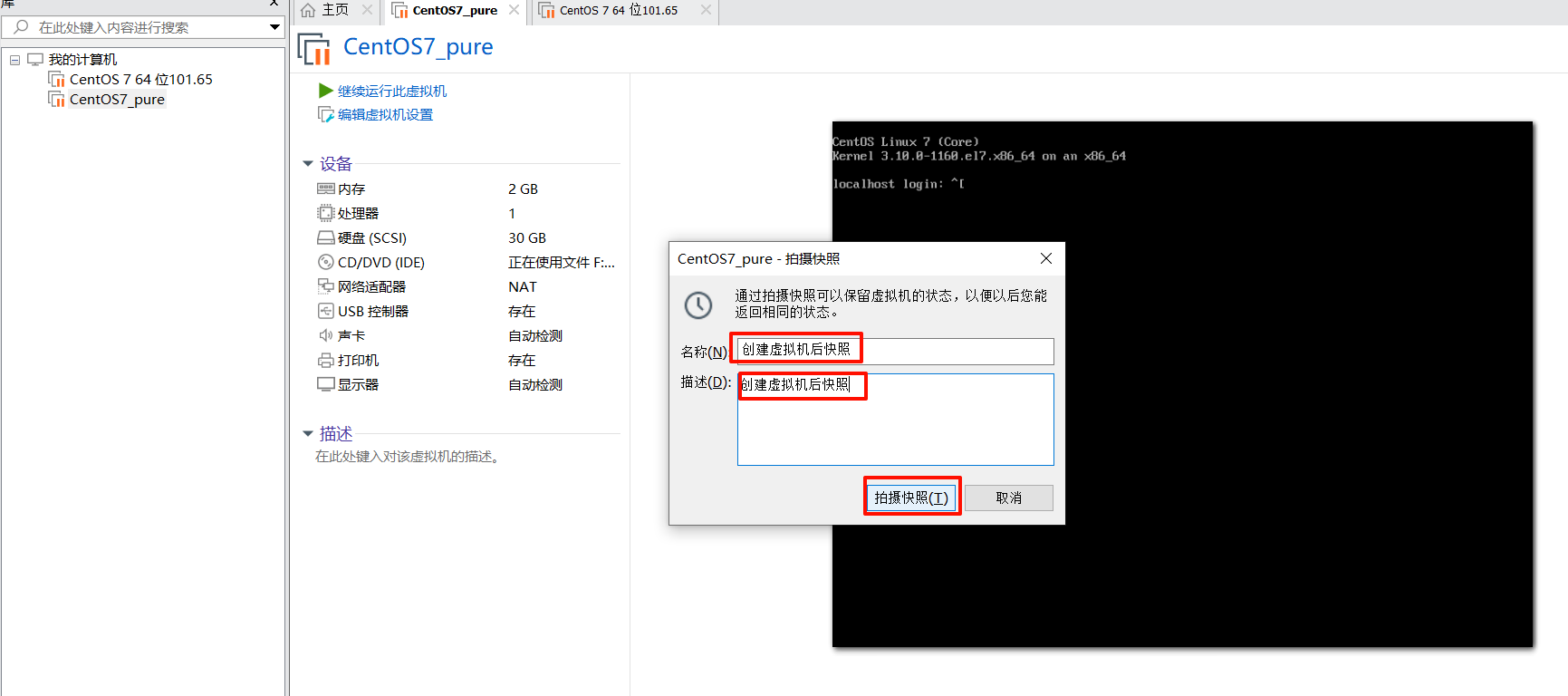Image resolution: width=1568 pixels, height=696 pixels.
Task: Click the snapshot 名称 input field
Action: (x=895, y=351)
